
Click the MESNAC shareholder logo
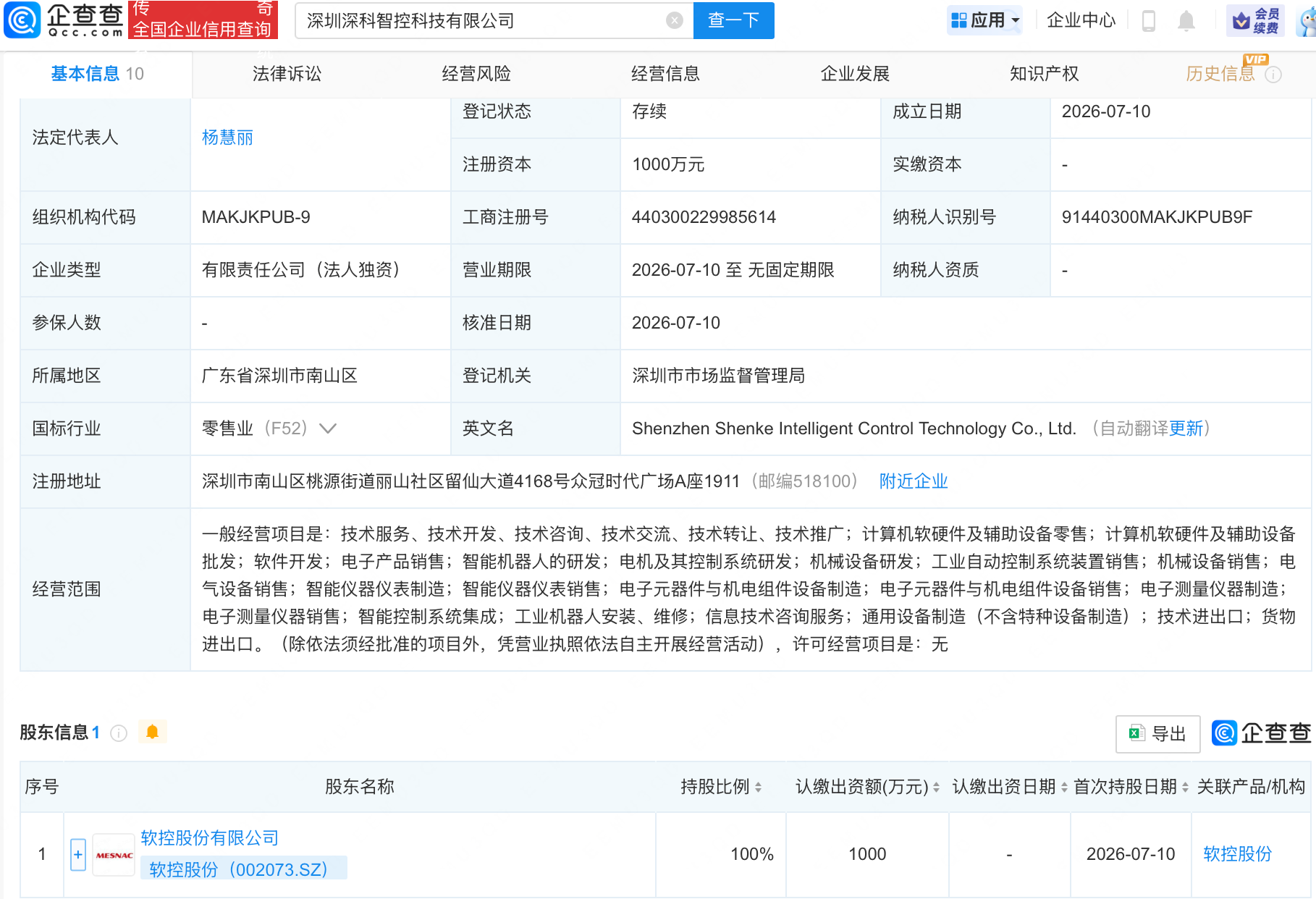pyautogui.click(x=114, y=855)
